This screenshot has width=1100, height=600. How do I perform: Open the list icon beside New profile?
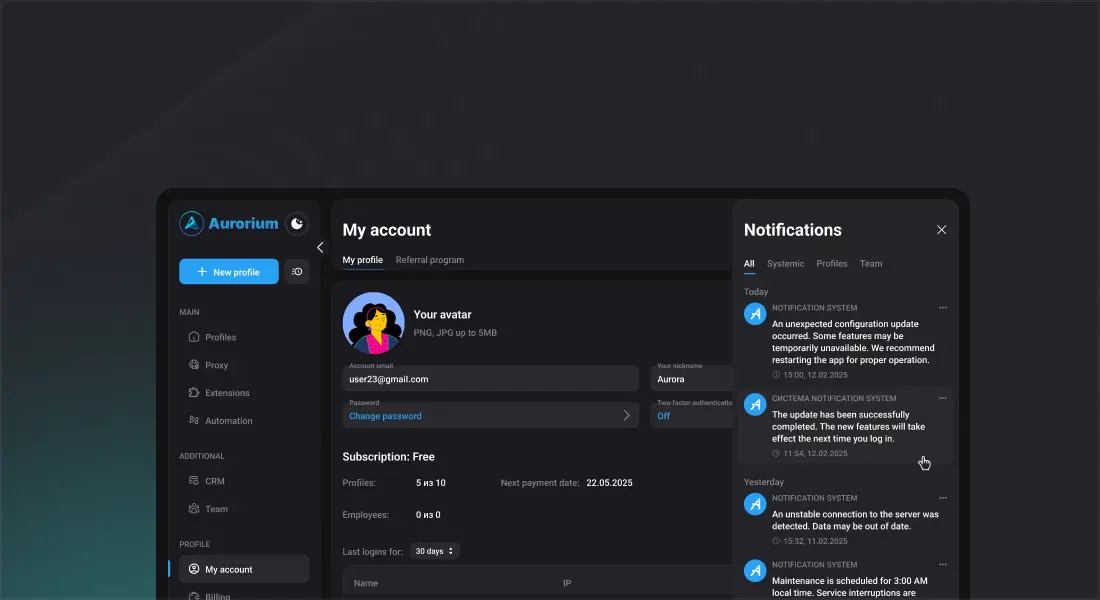point(297,272)
